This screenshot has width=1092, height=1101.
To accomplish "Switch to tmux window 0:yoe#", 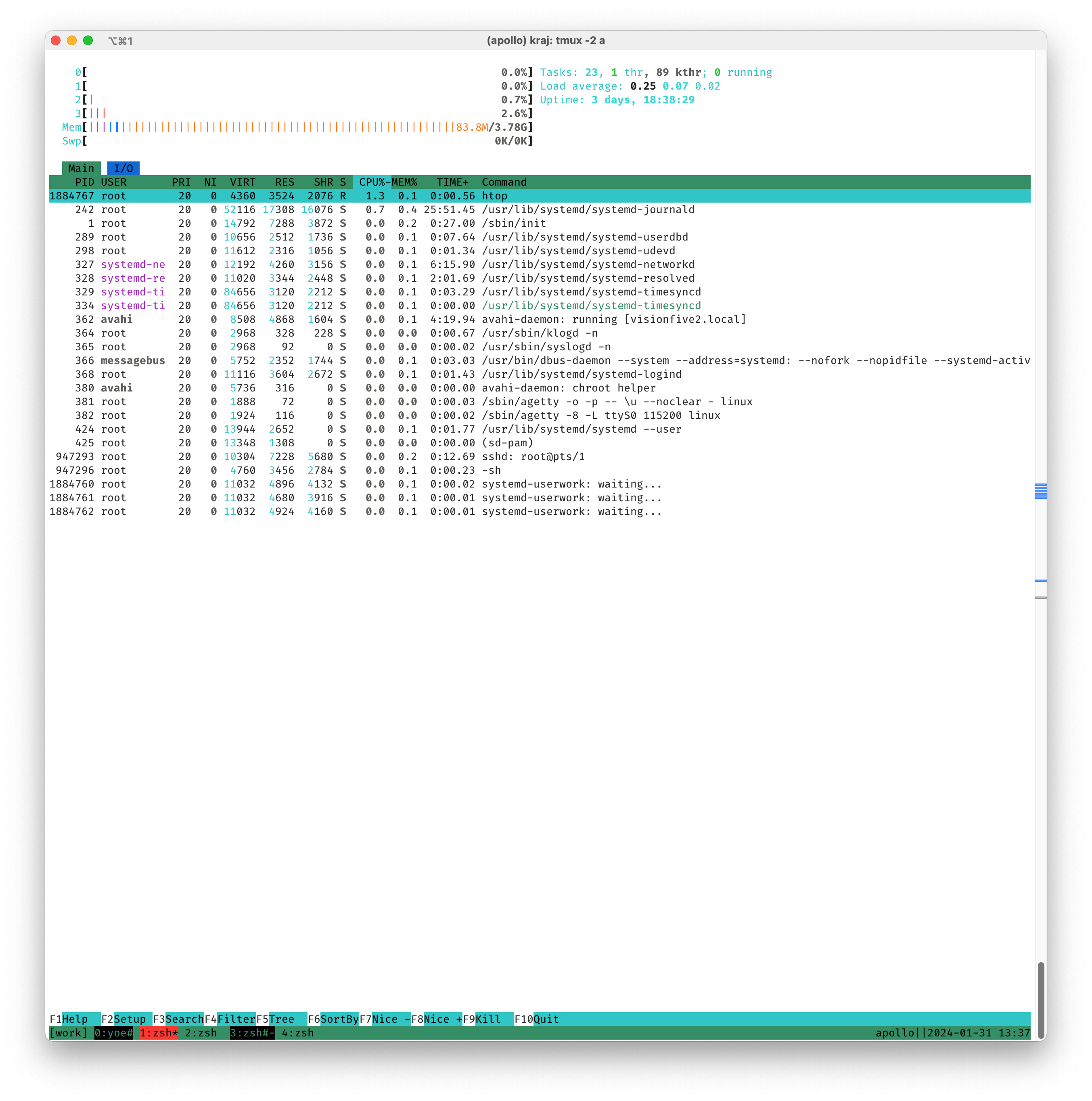I will coord(113,1033).
